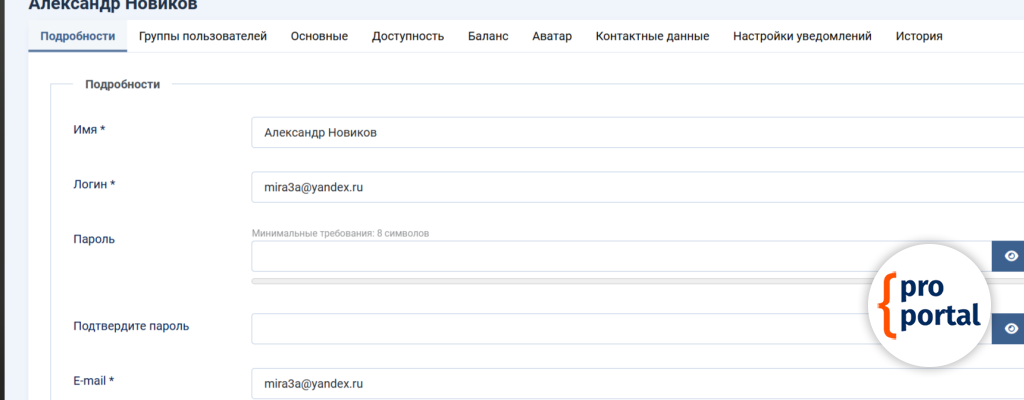Show password with the eye icon
The height and width of the screenshot is (400, 1024).
[1010, 256]
